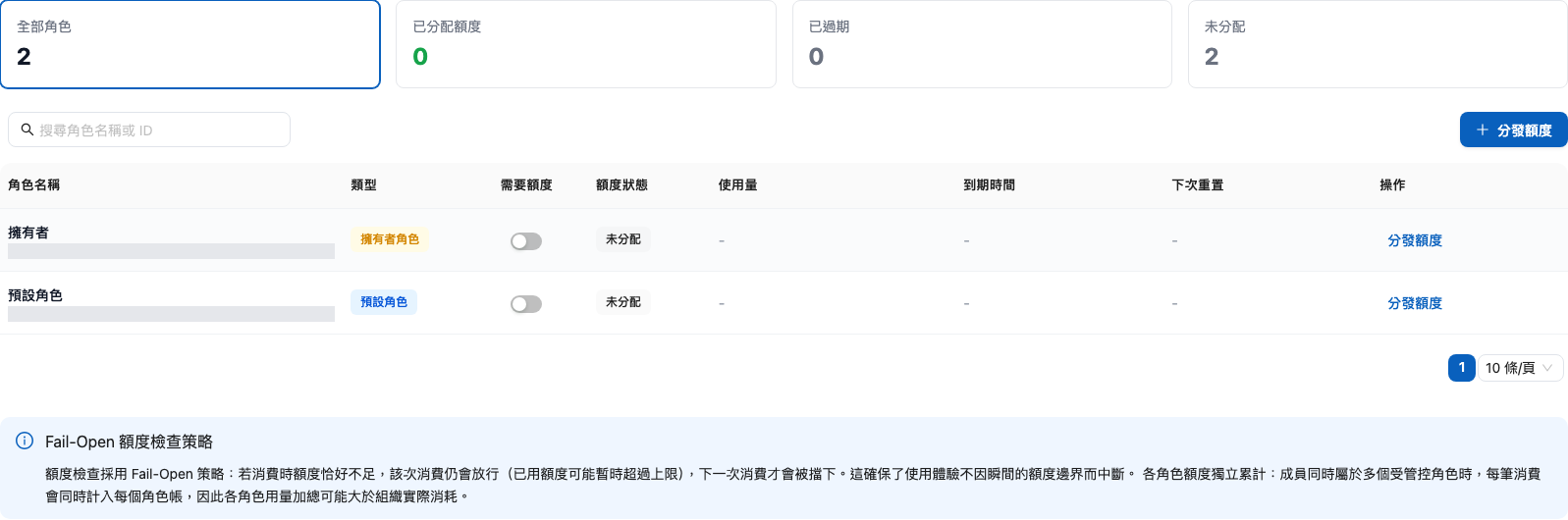
Task: Click the plus icon on 分發額度 button
Action: pos(1483,130)
